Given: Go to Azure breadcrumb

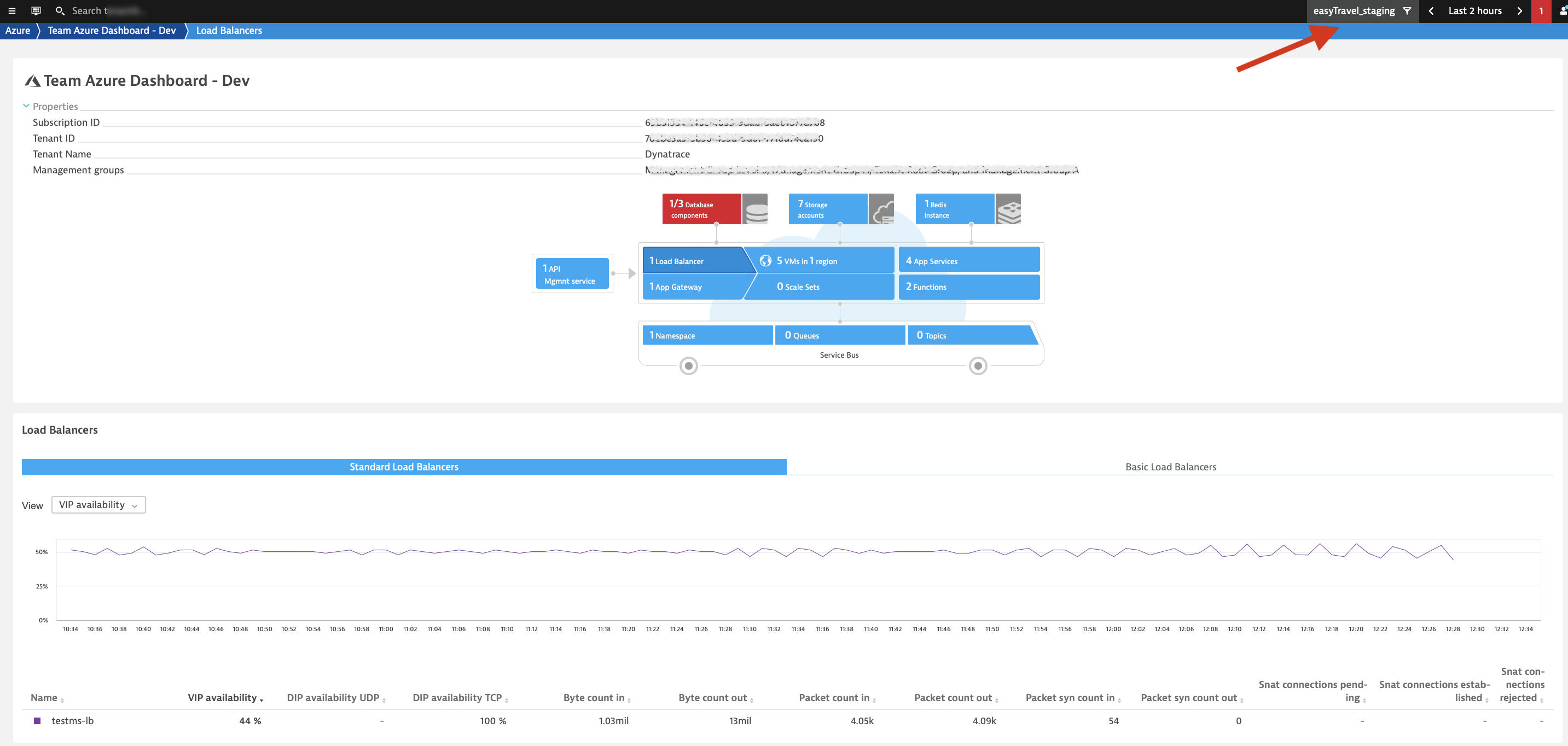Looking at the screenshot, I should pos(18,31).
